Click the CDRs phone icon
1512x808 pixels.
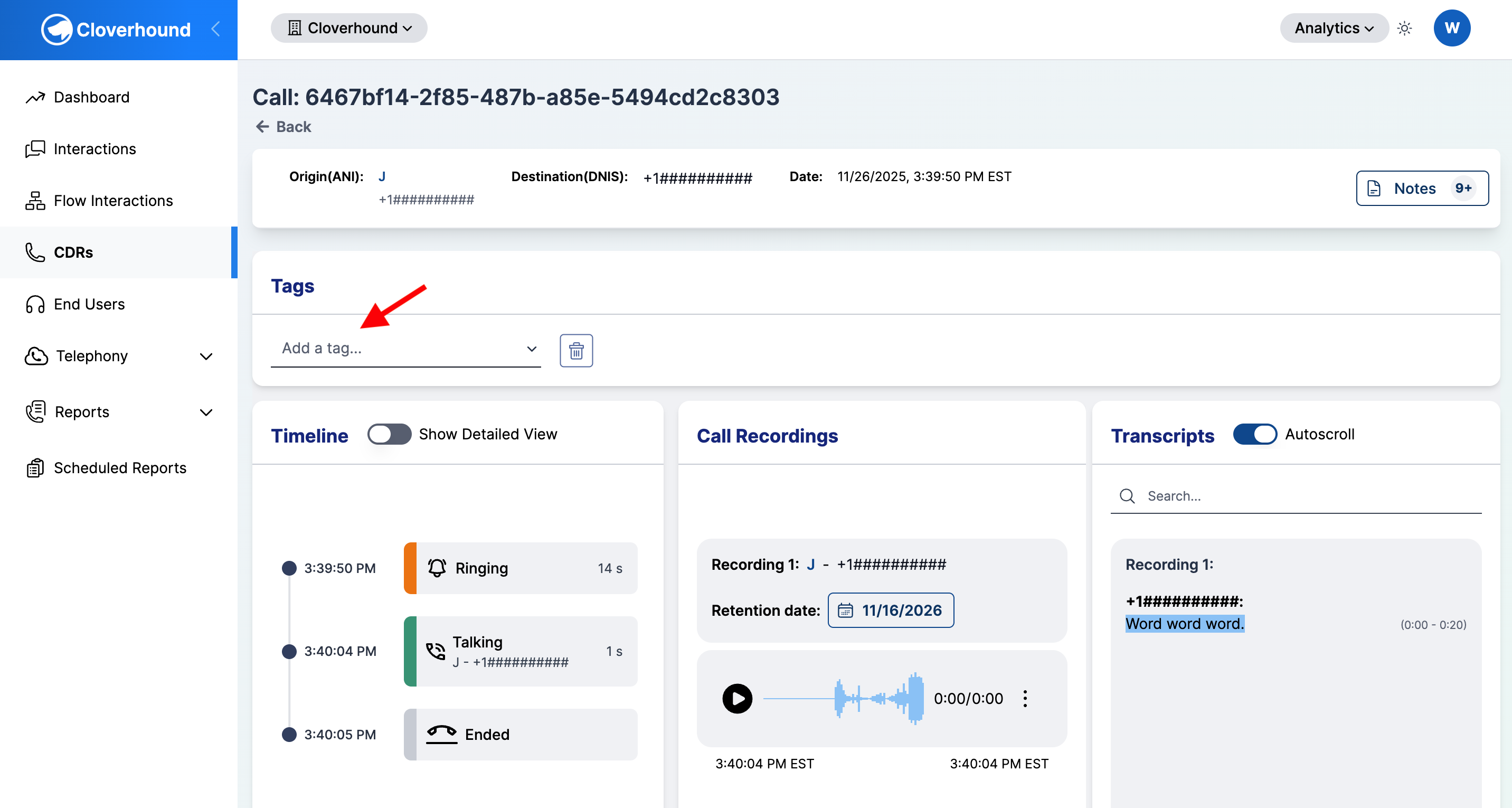tap(35, 252)
